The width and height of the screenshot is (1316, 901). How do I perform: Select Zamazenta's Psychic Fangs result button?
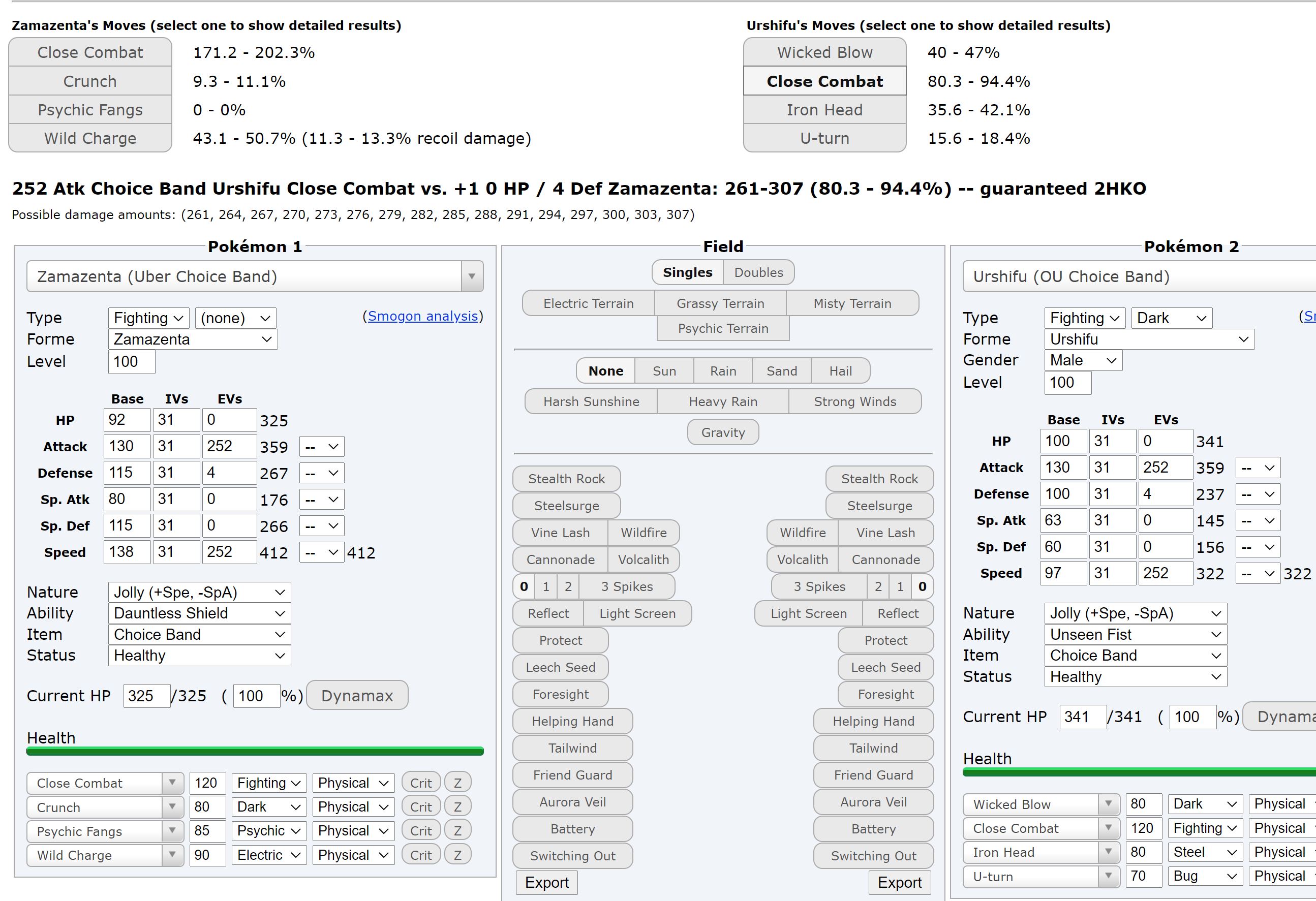pos(90,110)
